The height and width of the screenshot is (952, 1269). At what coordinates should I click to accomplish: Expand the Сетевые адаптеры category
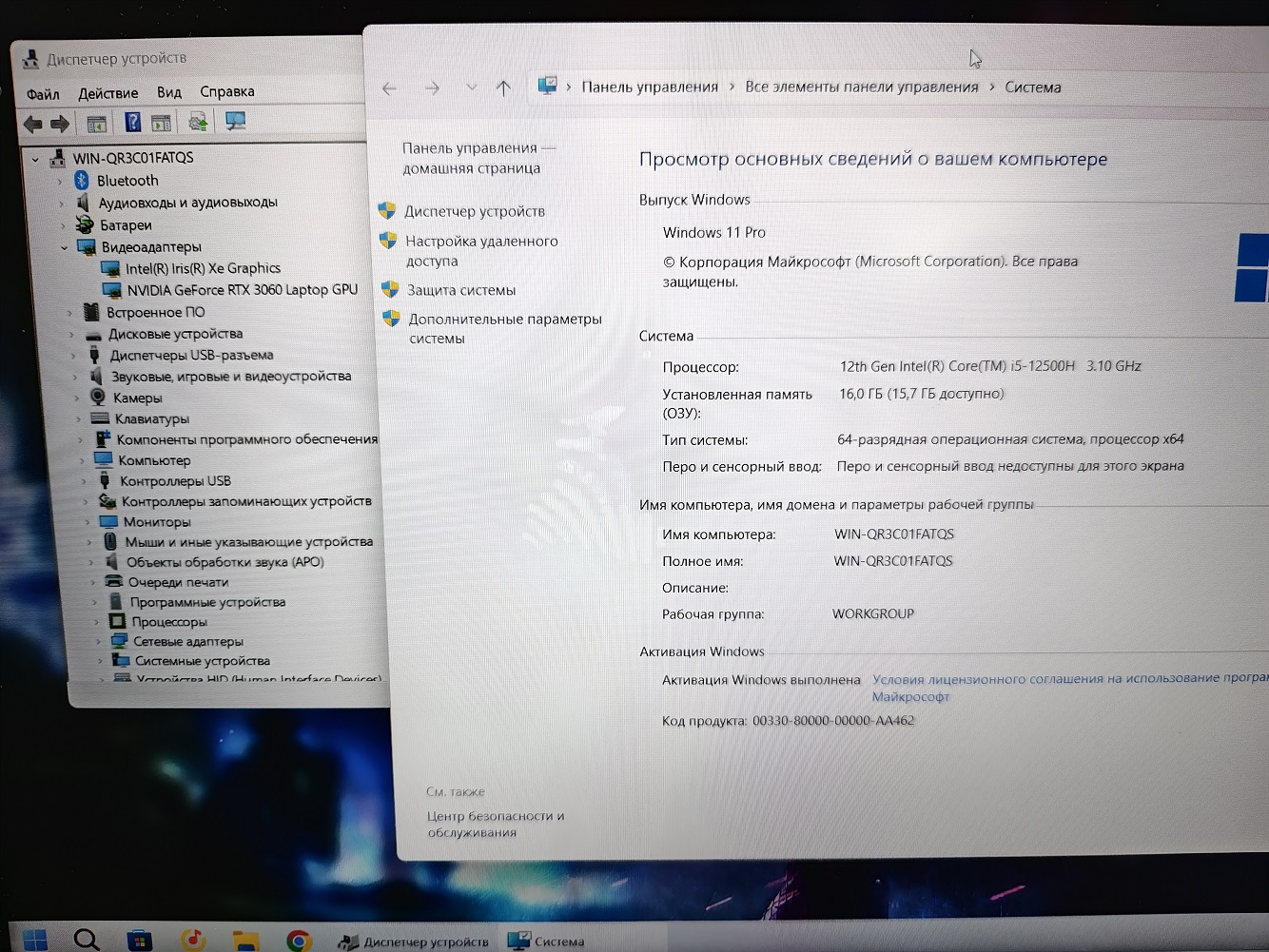pyautogui.click(x=97, y=641)
